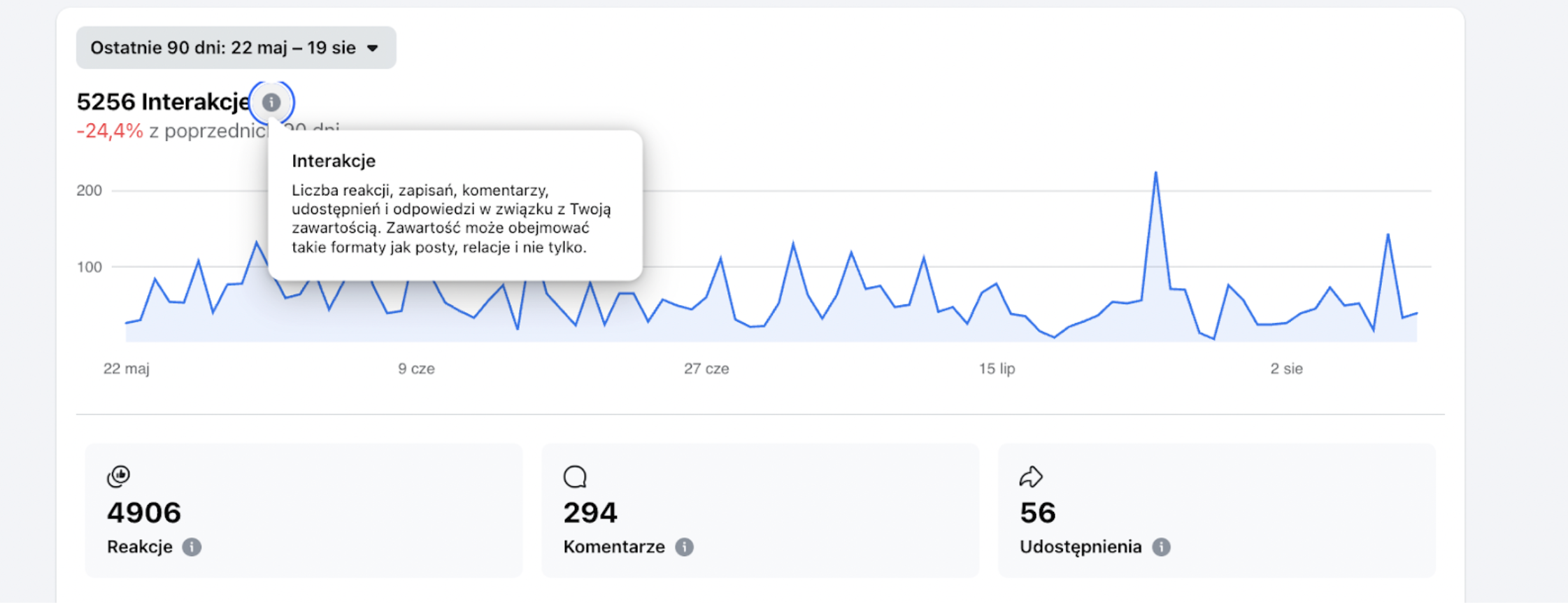Show info tooltip for Reakcje

coord(192,547)
